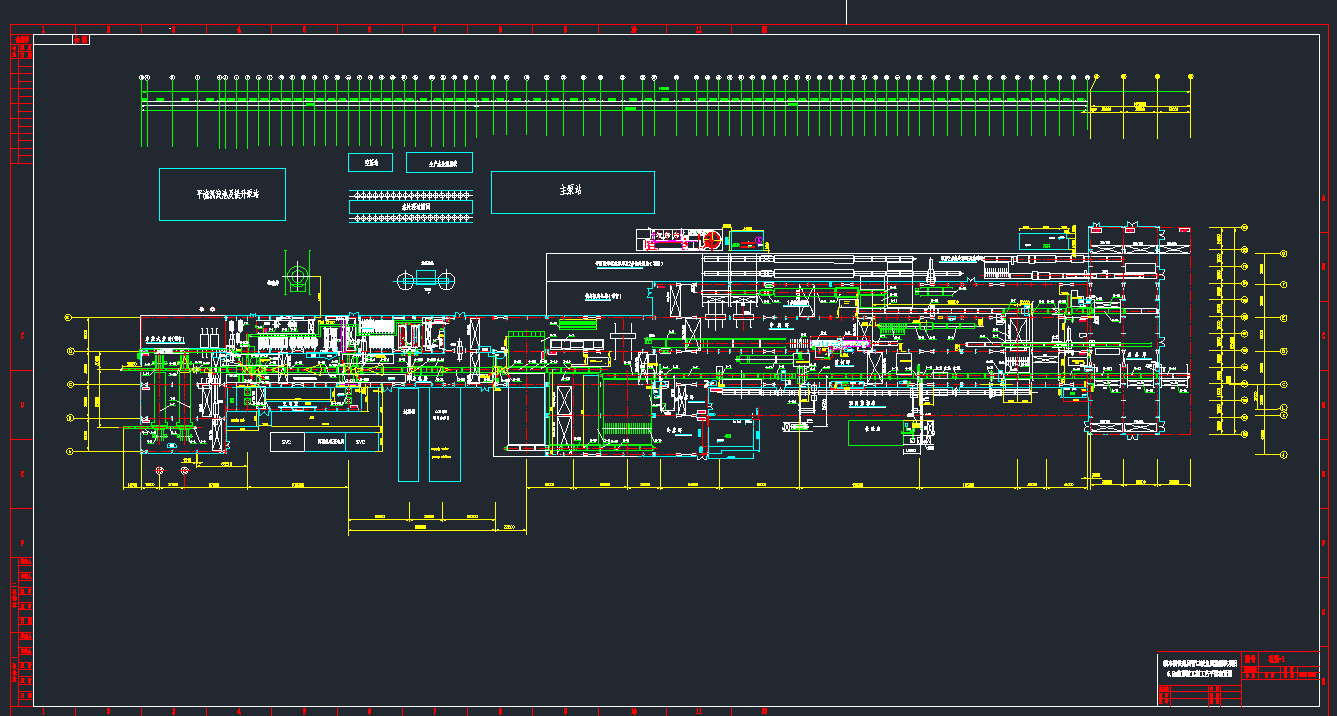Click the large cyan box left of the dotted rows
Image resolution: width=1337 pixels, height=716 pixels.
222,194
